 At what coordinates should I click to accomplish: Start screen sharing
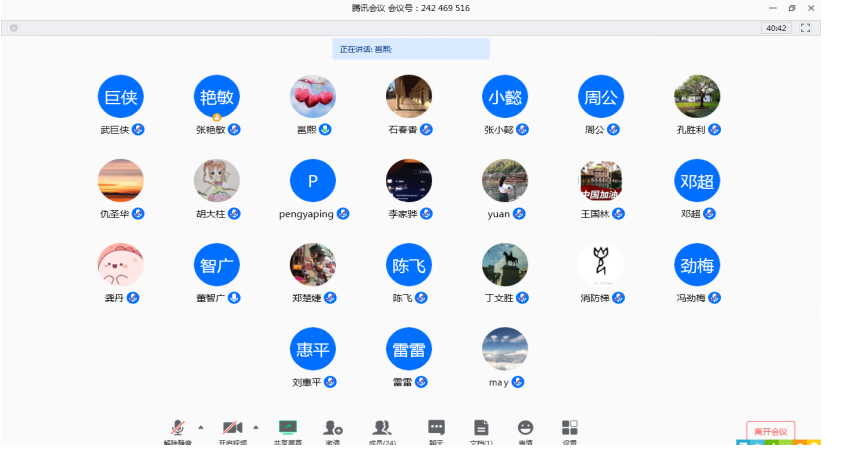point(288,428)
